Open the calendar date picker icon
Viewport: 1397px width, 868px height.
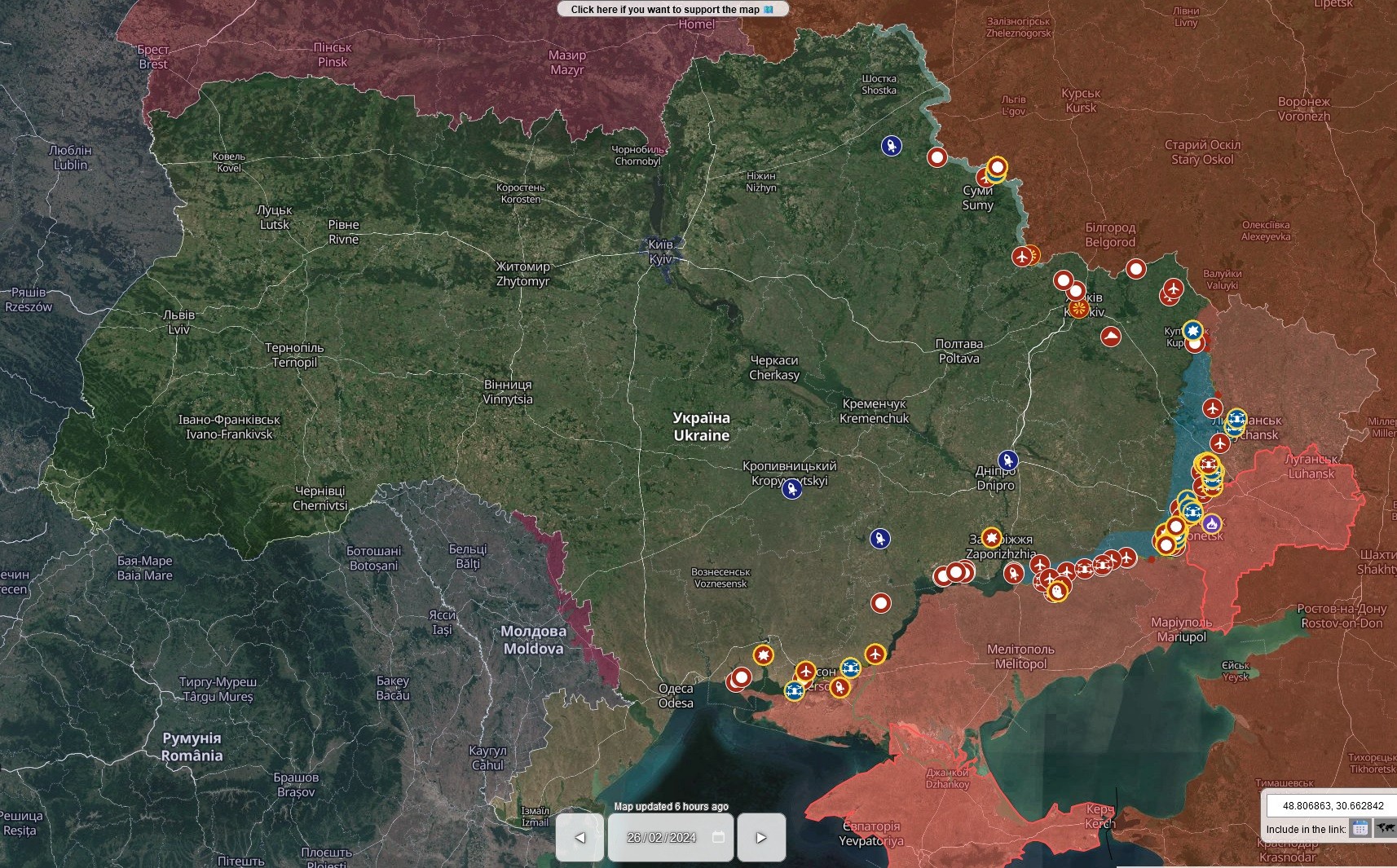pyautogui.click(x=718, y=837)
